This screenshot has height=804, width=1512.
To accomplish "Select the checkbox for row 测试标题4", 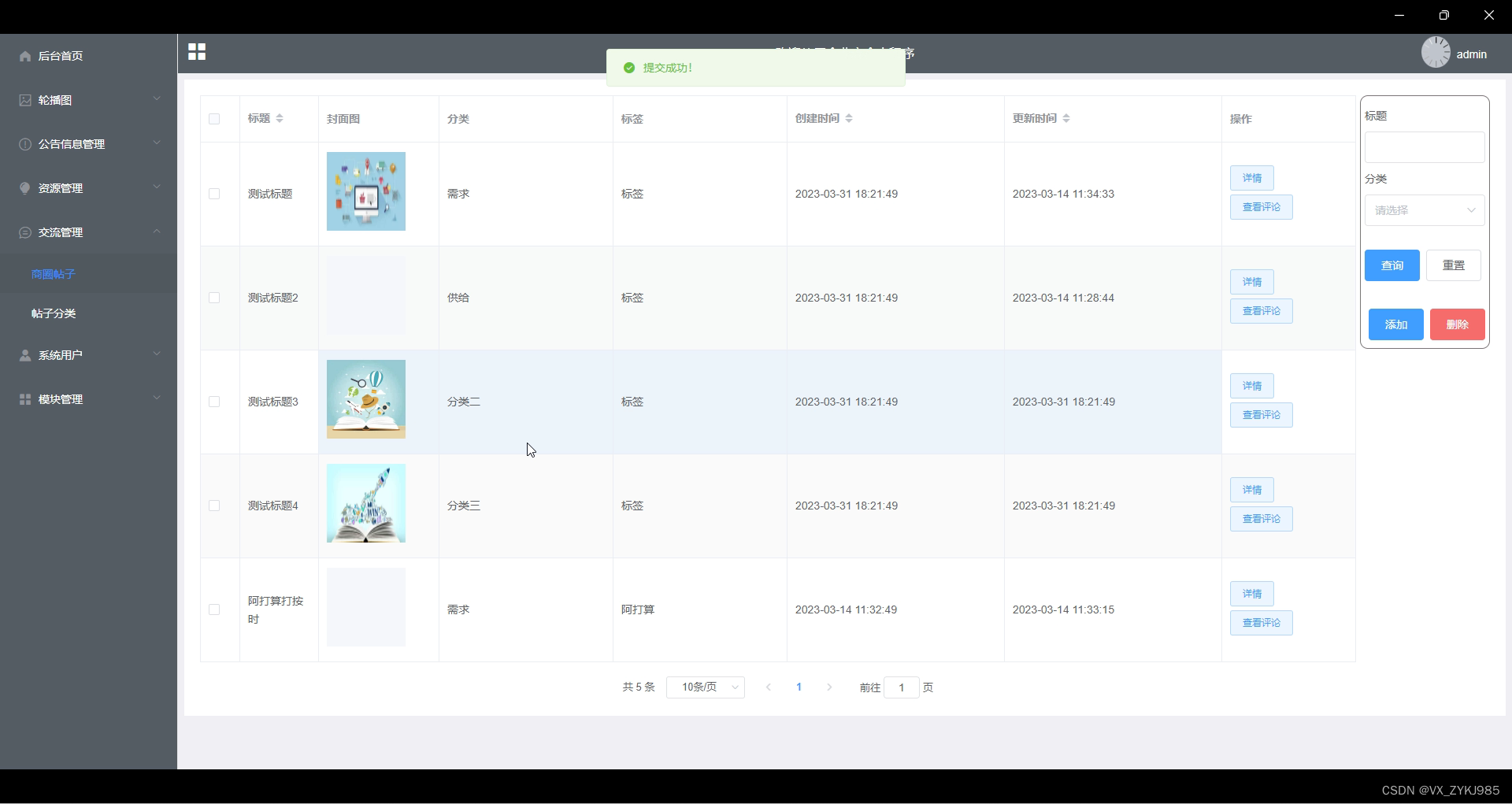I will [x=214, y=506].
